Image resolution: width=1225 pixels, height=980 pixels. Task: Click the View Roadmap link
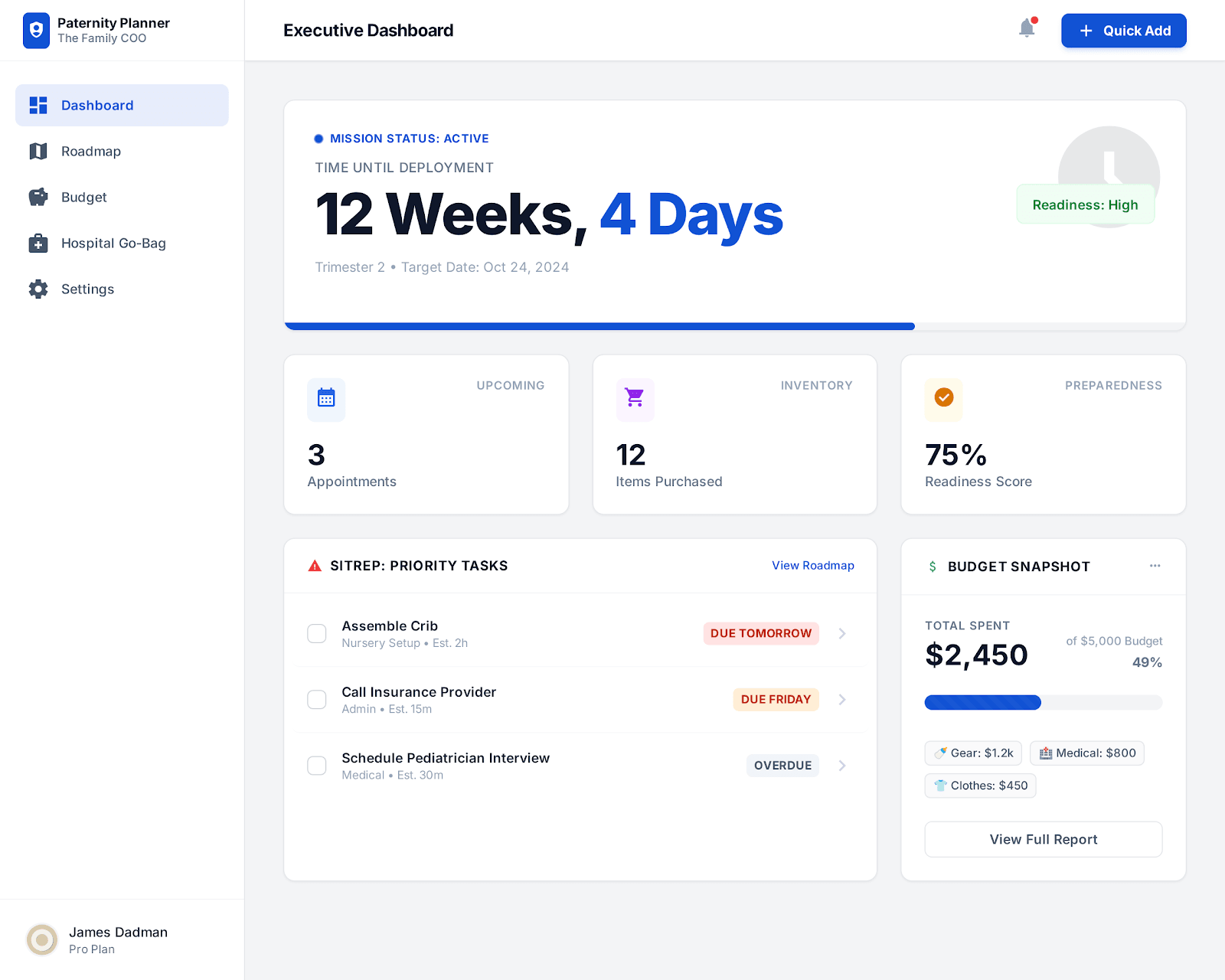(x=812, y=566)
